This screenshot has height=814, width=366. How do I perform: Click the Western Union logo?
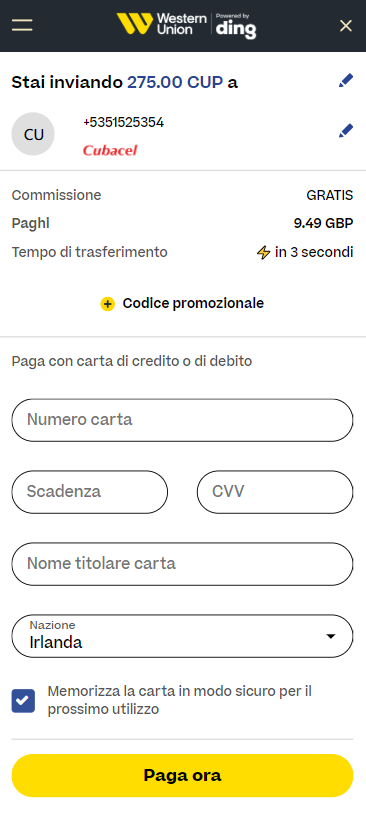click(161, 24)
